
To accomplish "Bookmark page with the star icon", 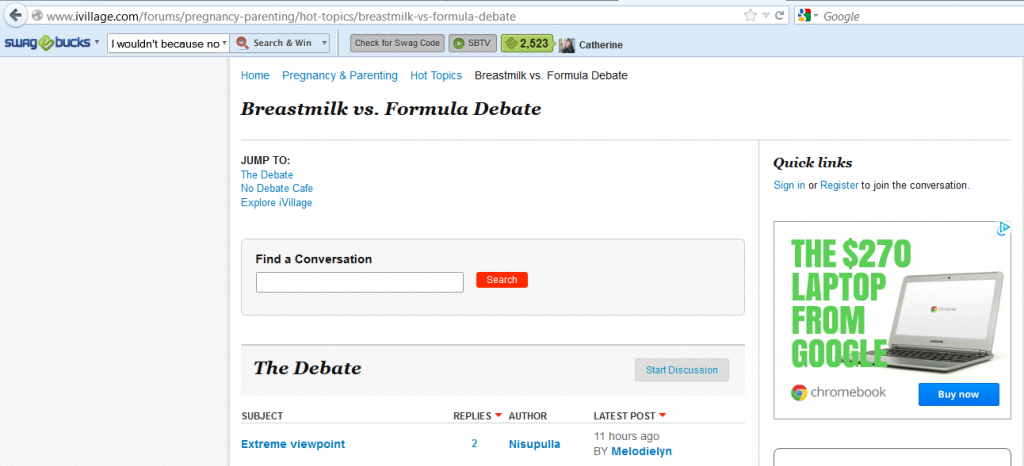I will point(750,16).
